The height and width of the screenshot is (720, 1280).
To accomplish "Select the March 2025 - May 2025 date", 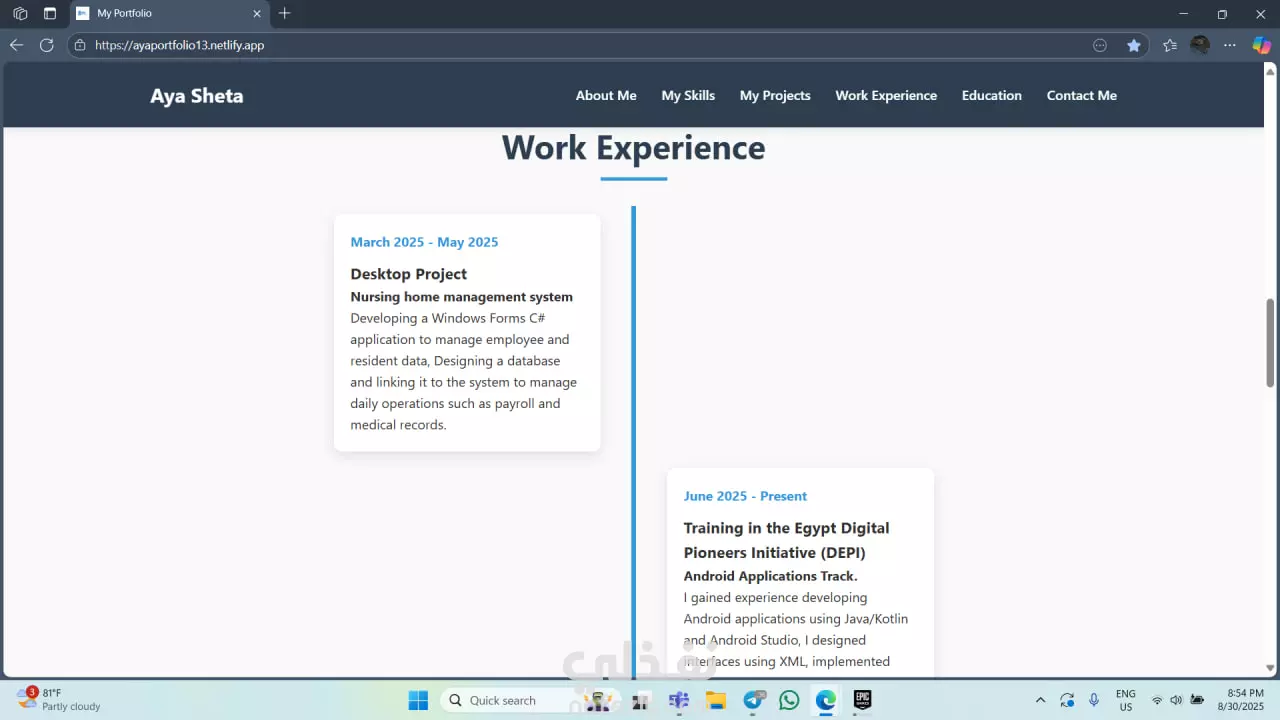I will (424, 242).
